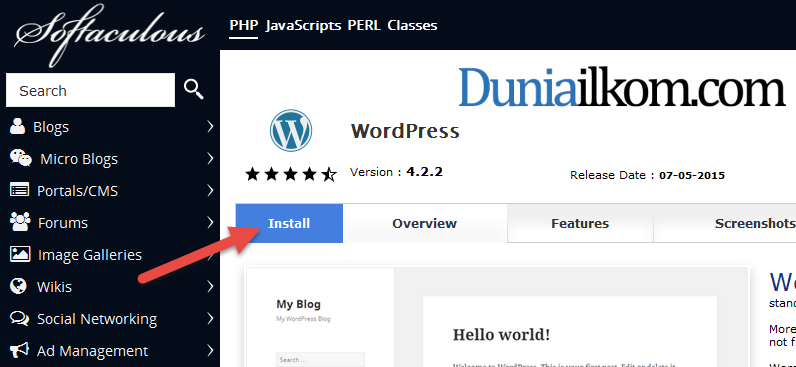Click the Softaculous logo
Image resolution: width=796 pixels, height=367 pixels.
click(x=110, y=35)
